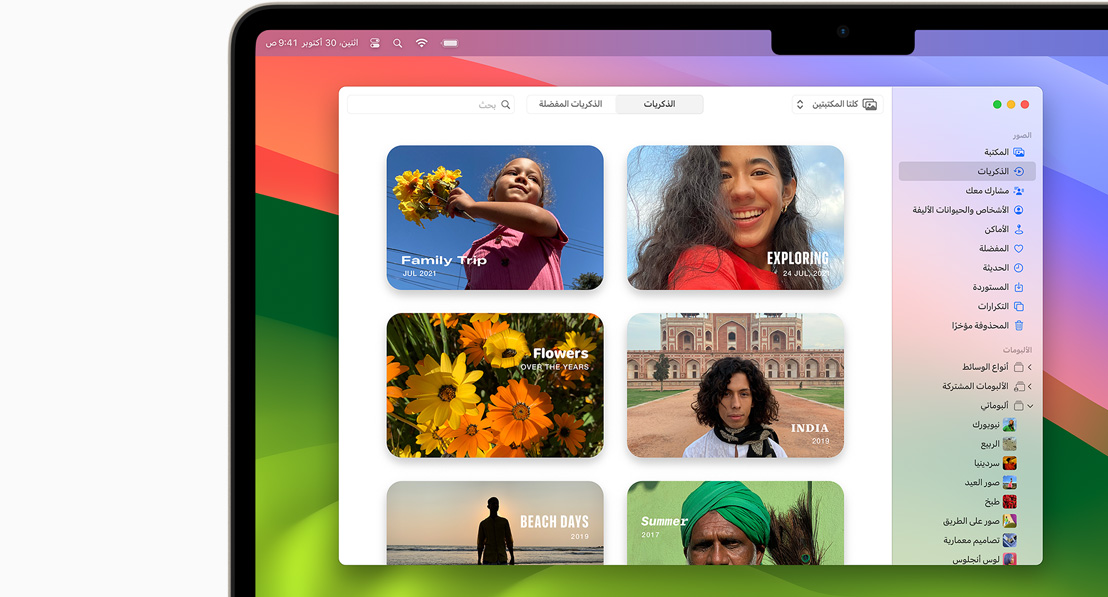
Task: Select the Memories (الذكريات) sidebar icon
Action: click(x=1018, y=171)
